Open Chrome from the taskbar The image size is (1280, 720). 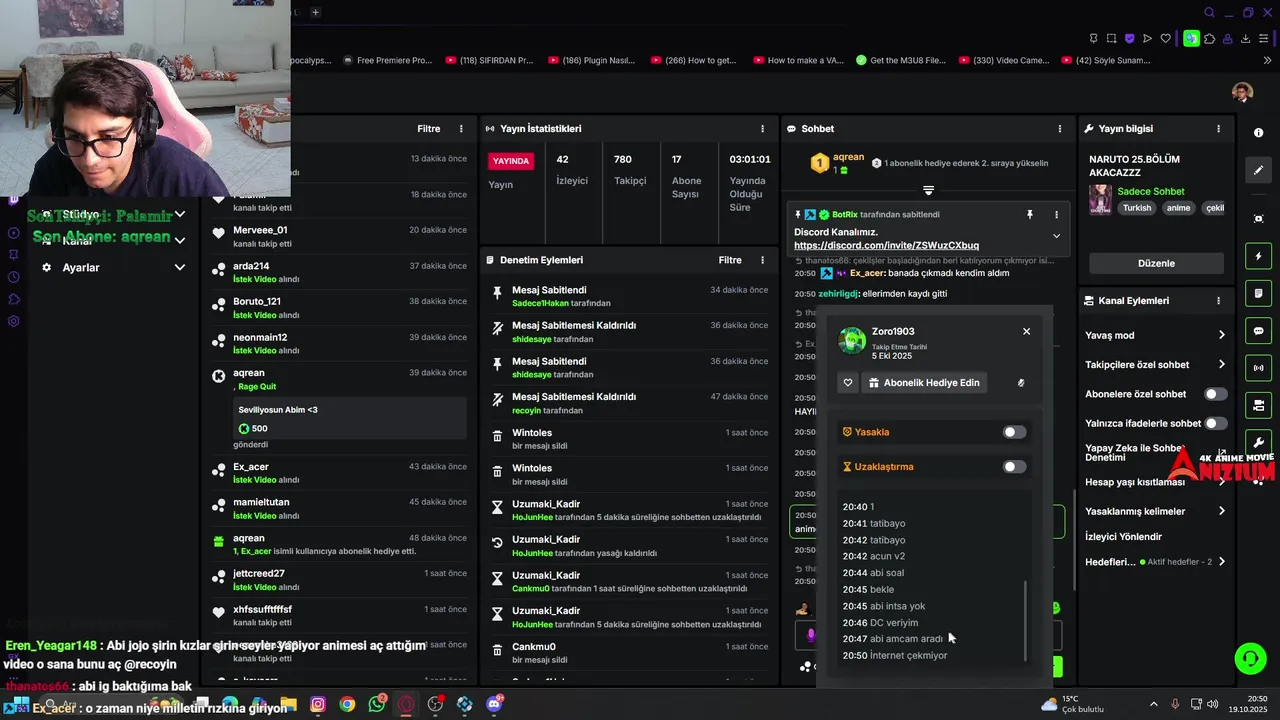[347, 704]
